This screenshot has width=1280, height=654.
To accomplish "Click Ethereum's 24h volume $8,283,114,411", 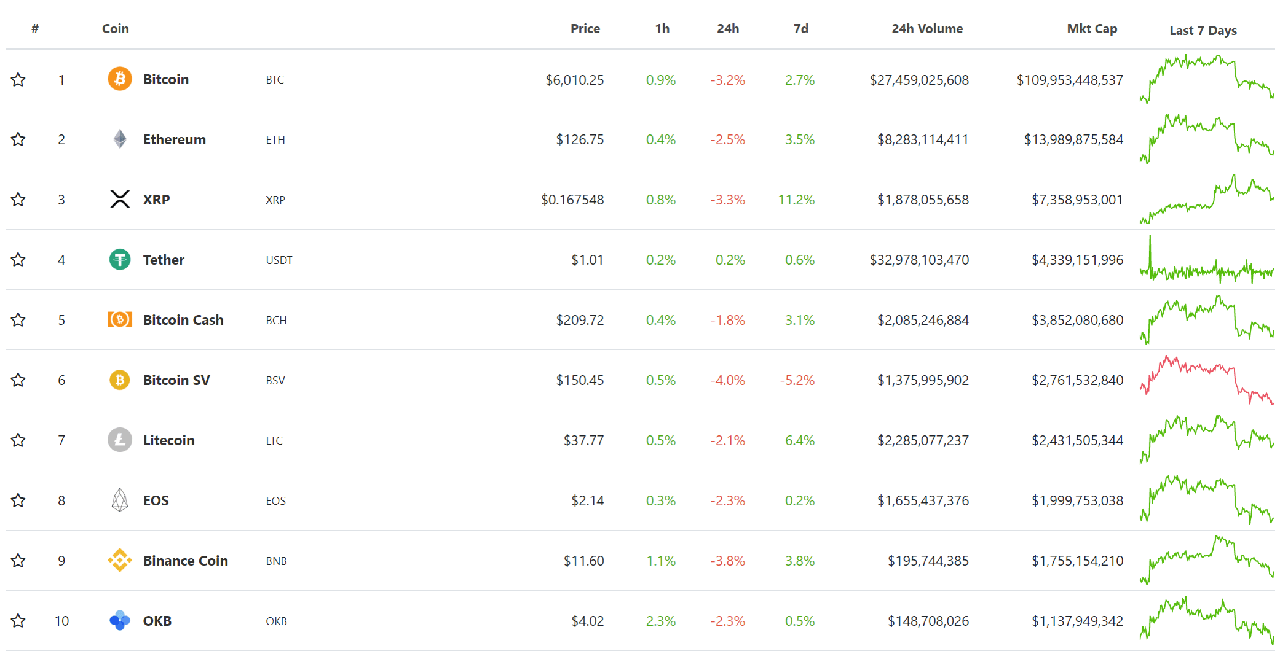I will coord(923,140).
